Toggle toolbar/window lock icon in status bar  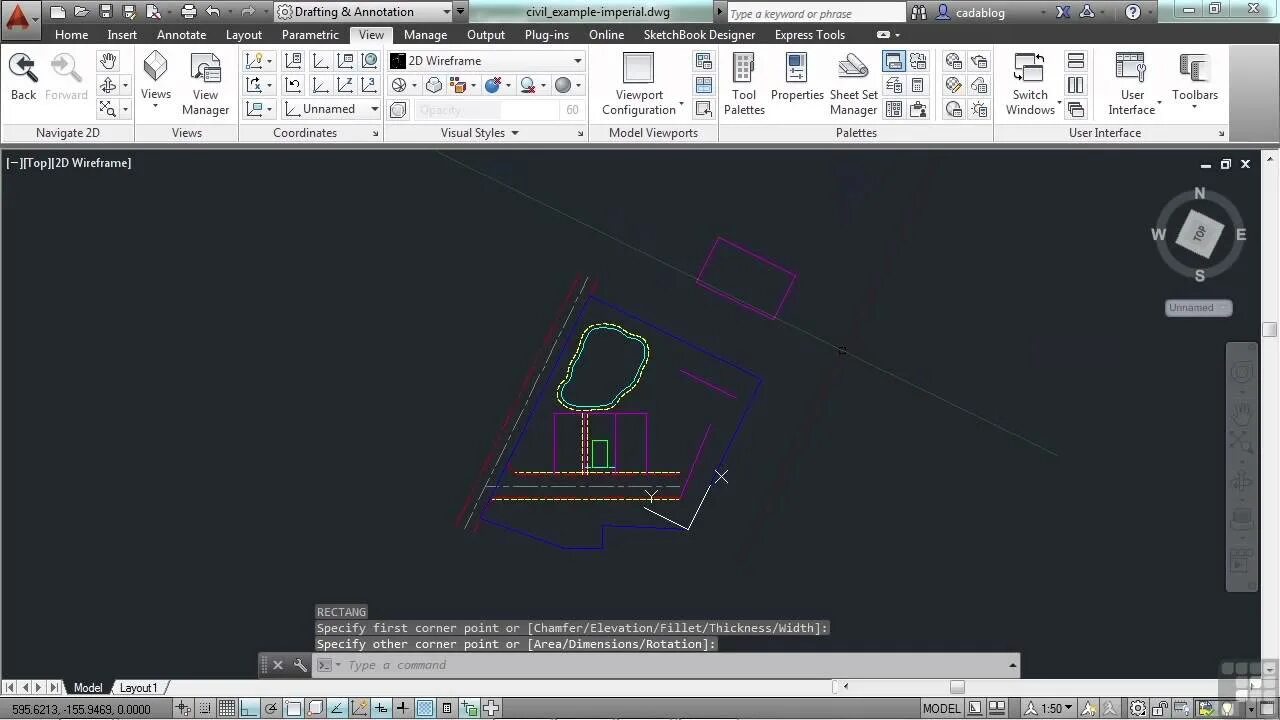1160,708
